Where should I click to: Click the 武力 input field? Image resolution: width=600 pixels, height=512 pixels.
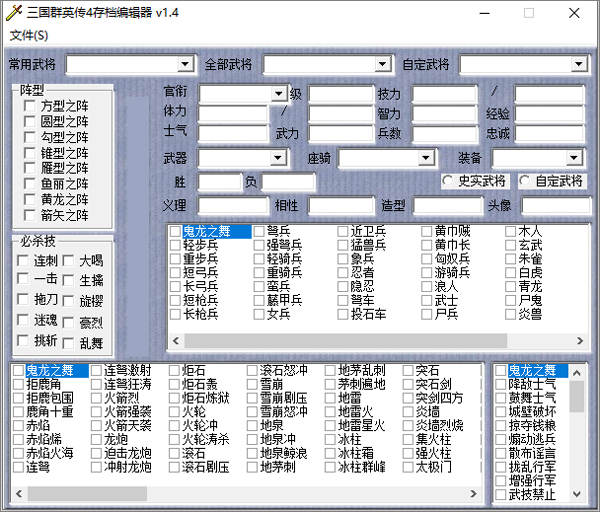[x=341, y=134]
